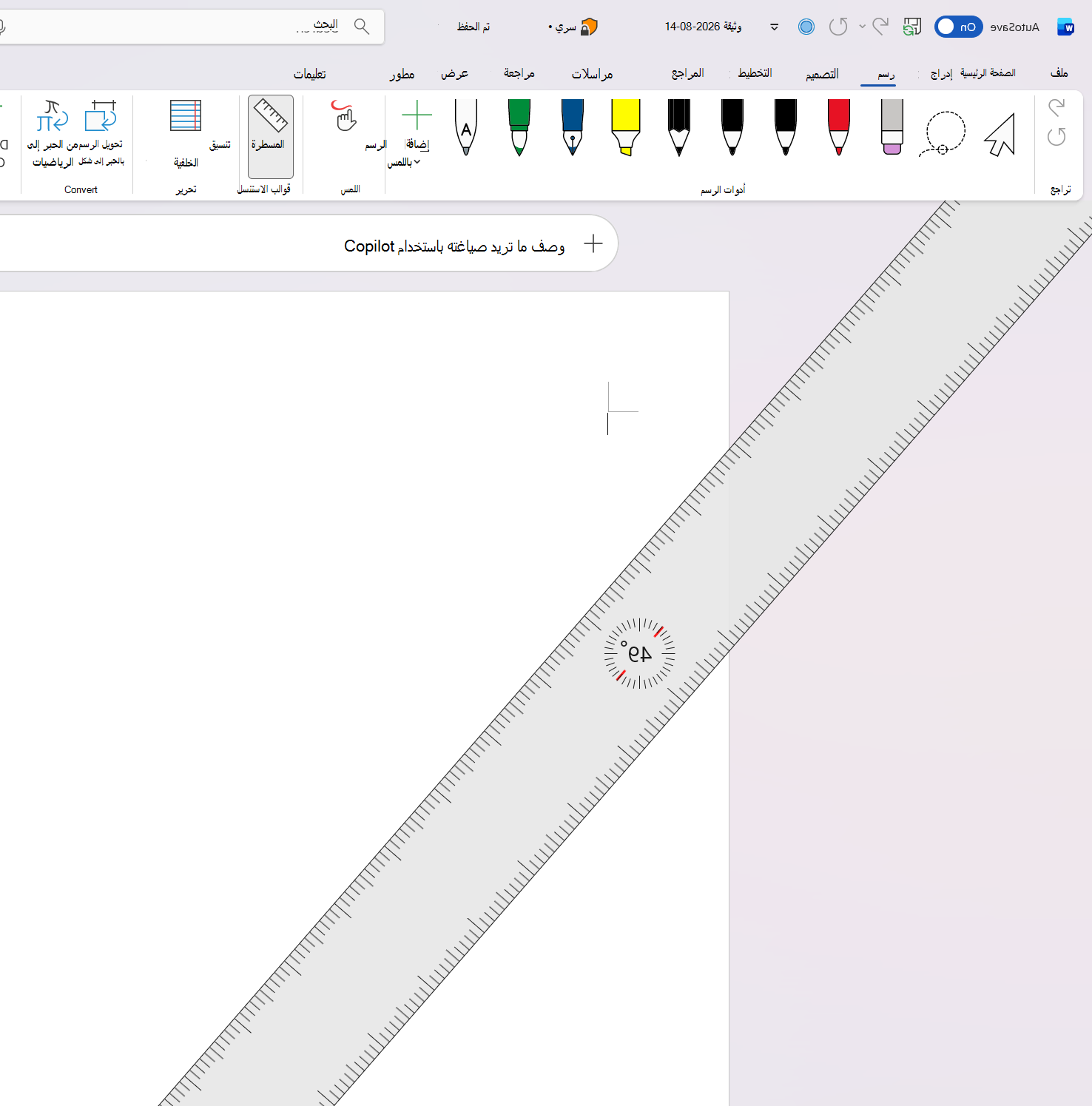Image resolution: width=1092 pixels, height=1106 pixels.
Task: Activate the eraser tool
Action: pos(892,127)
